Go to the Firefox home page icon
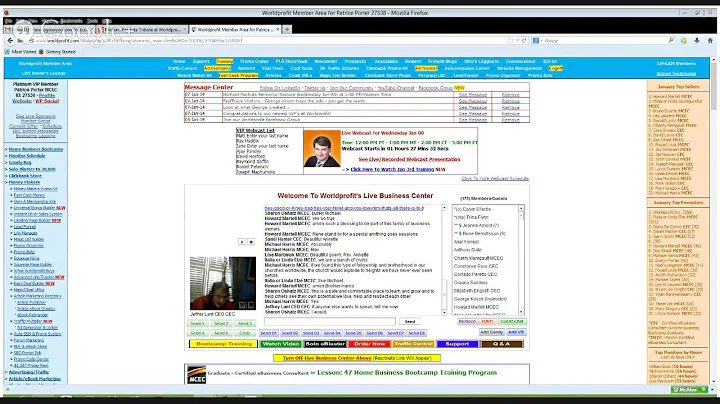The width and height of the screenshot is (720, 404). 710,40
